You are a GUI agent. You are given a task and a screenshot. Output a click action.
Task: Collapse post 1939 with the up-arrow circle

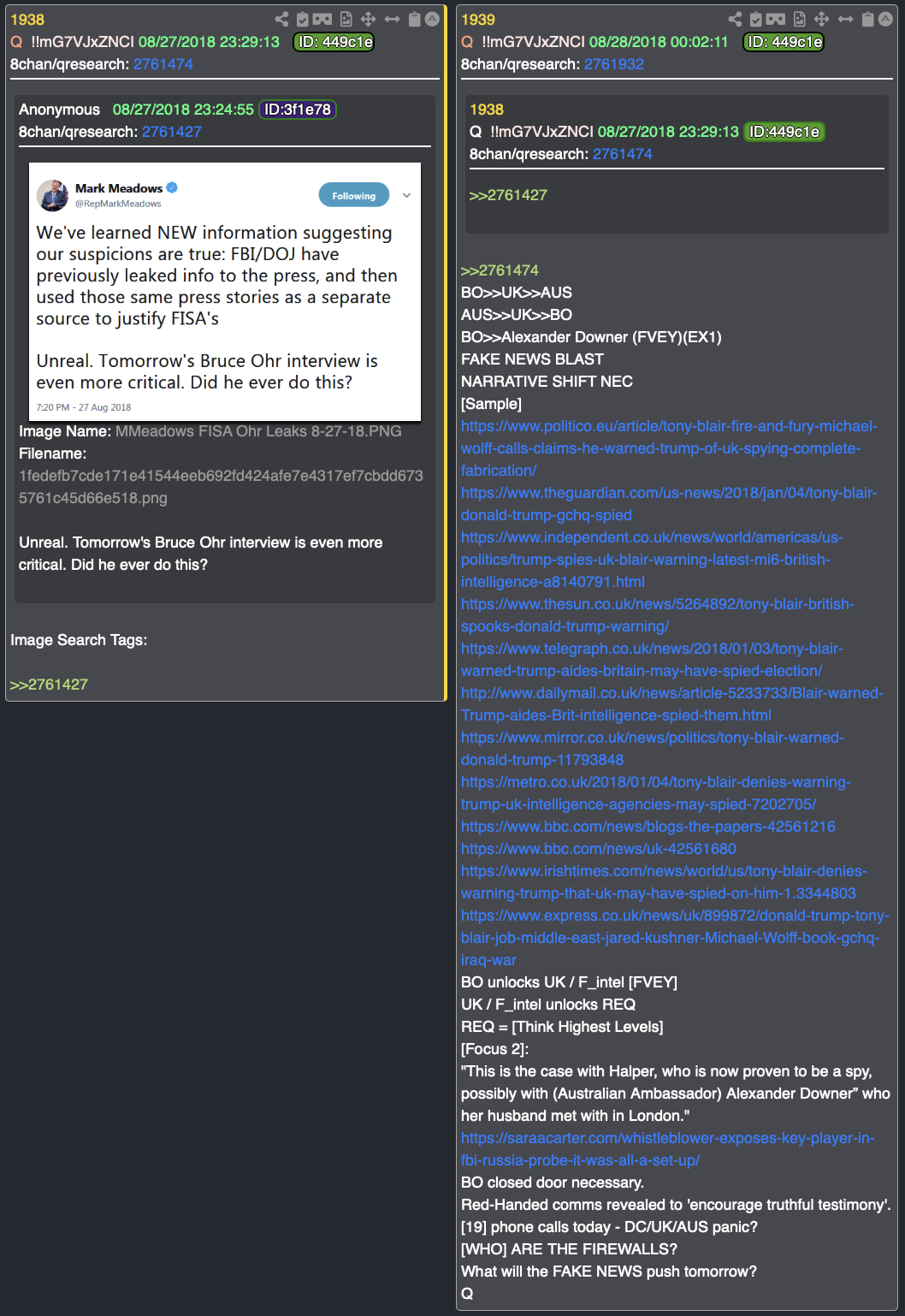coord(885,19)
